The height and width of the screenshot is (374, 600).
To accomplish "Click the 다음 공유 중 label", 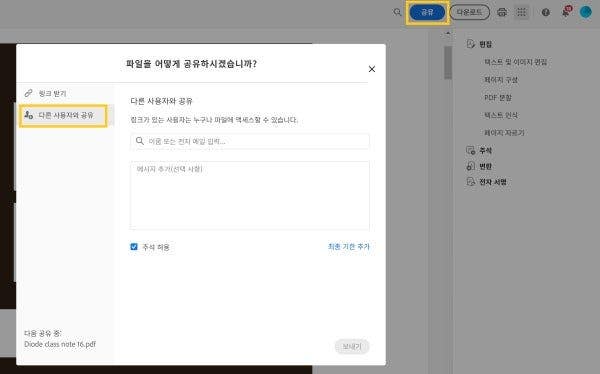I will tap(43, 333).
